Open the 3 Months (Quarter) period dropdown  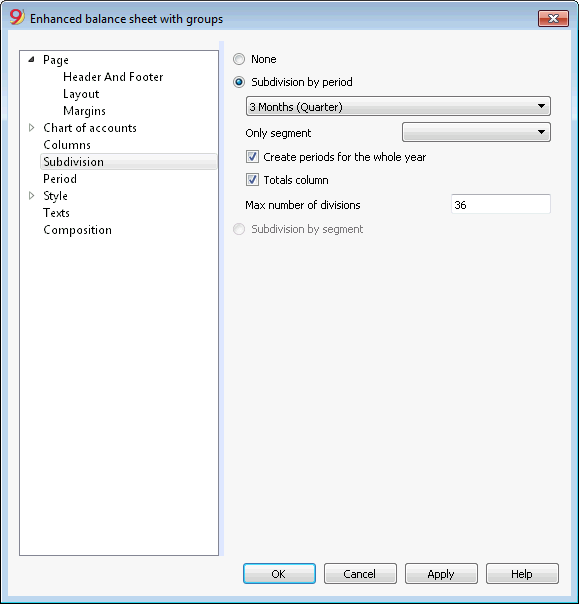(x=398, y=107)
